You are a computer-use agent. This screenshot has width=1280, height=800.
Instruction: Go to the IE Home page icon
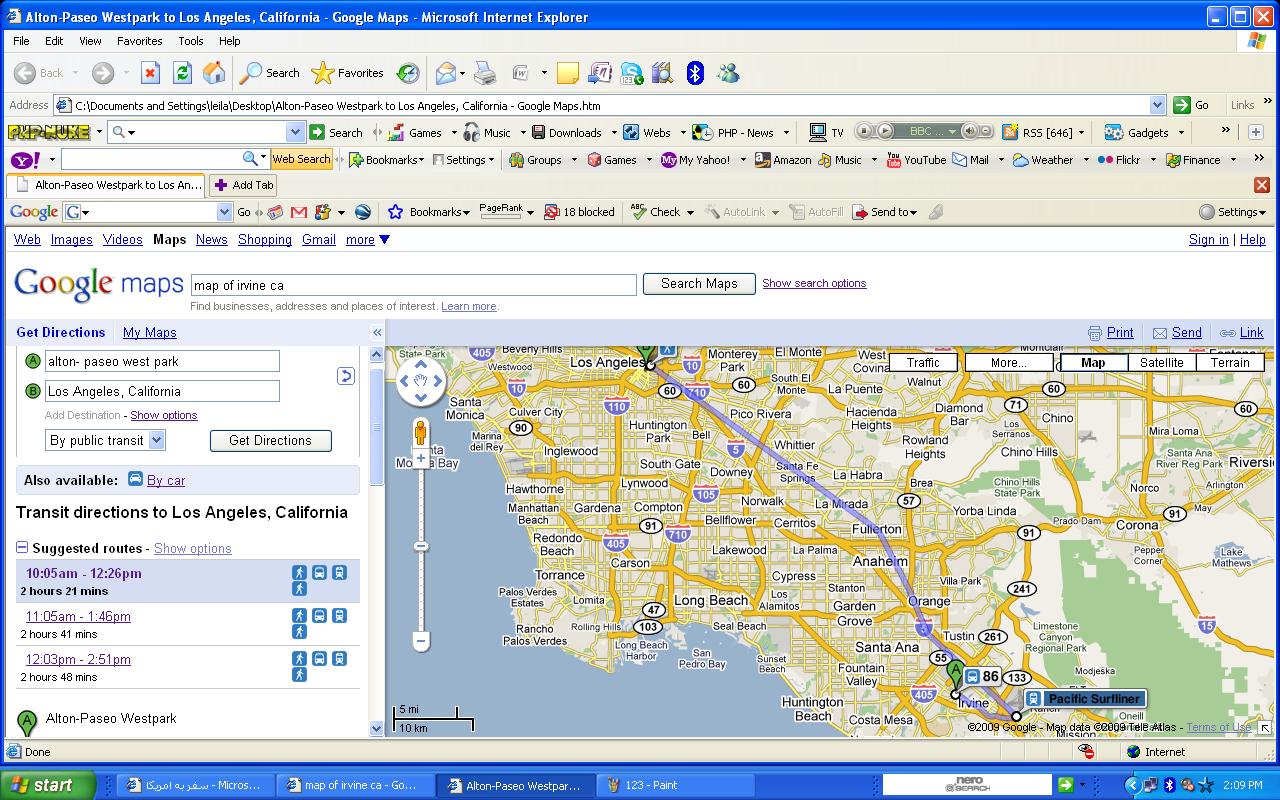pyautogui.click(x=214, y=72)
